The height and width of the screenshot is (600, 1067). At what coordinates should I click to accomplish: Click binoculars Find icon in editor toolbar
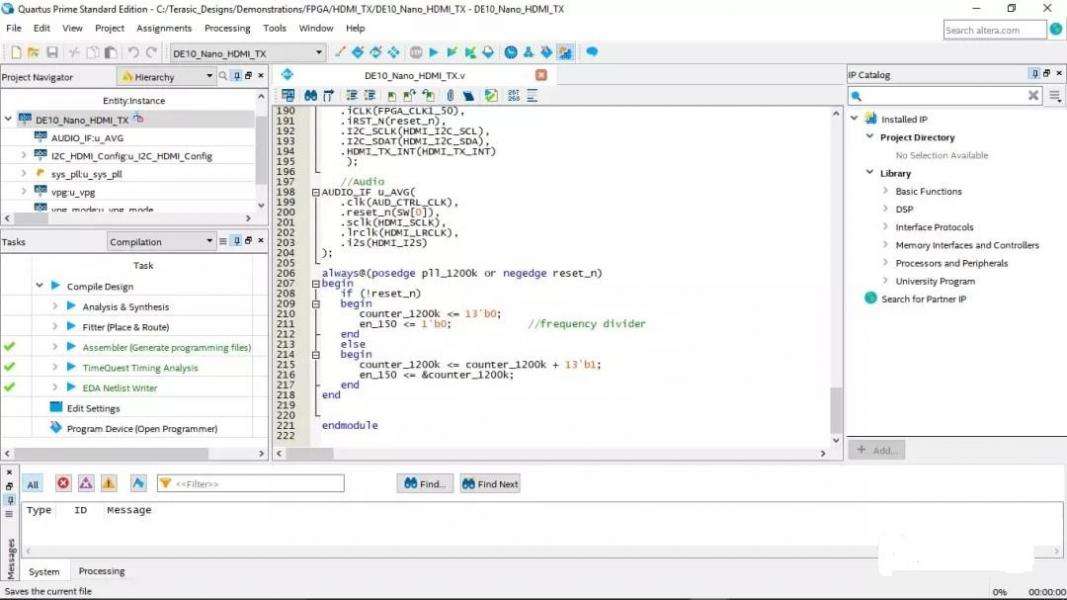311,96
